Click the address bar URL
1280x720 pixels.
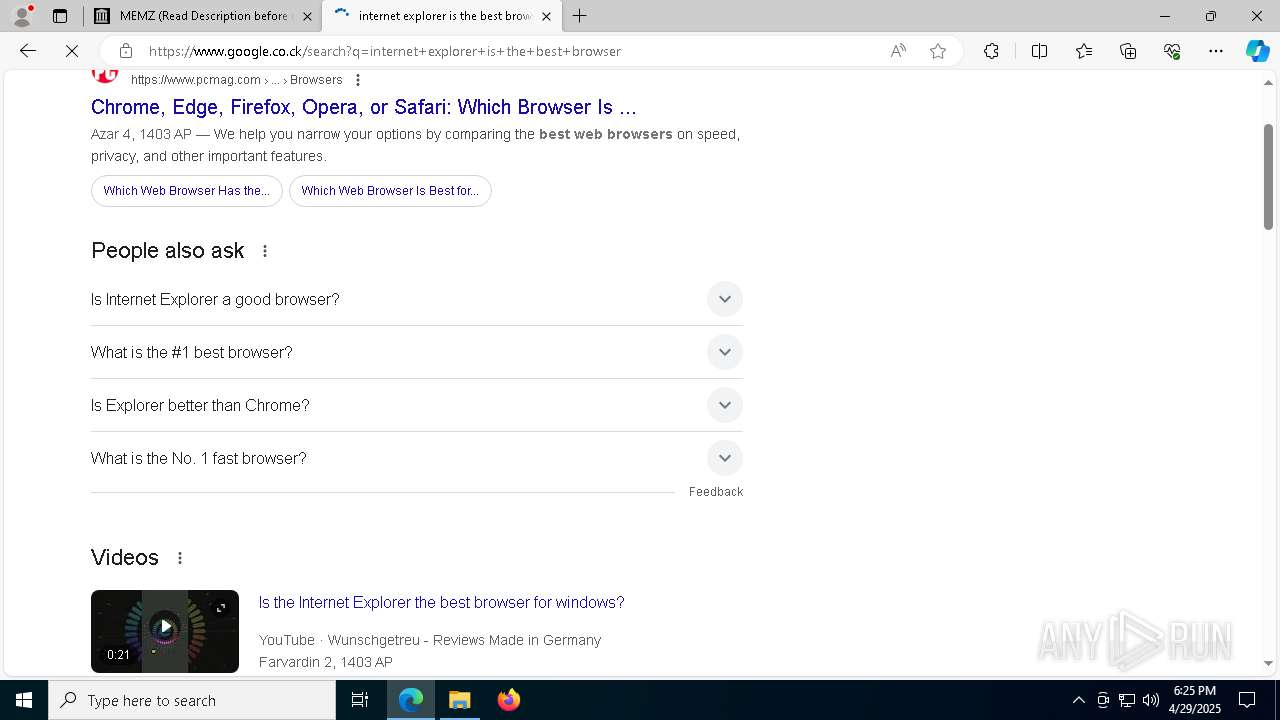coord(385,51)
